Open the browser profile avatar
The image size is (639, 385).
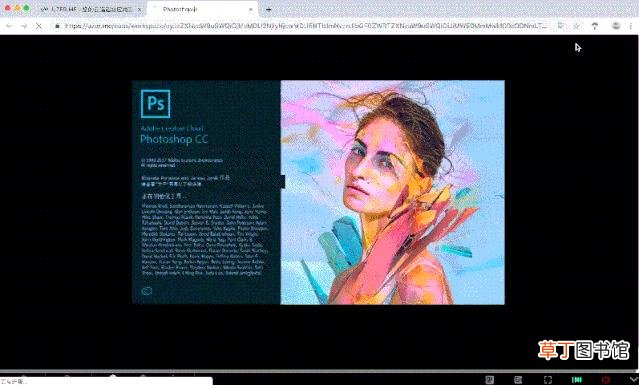coord(616,26)
